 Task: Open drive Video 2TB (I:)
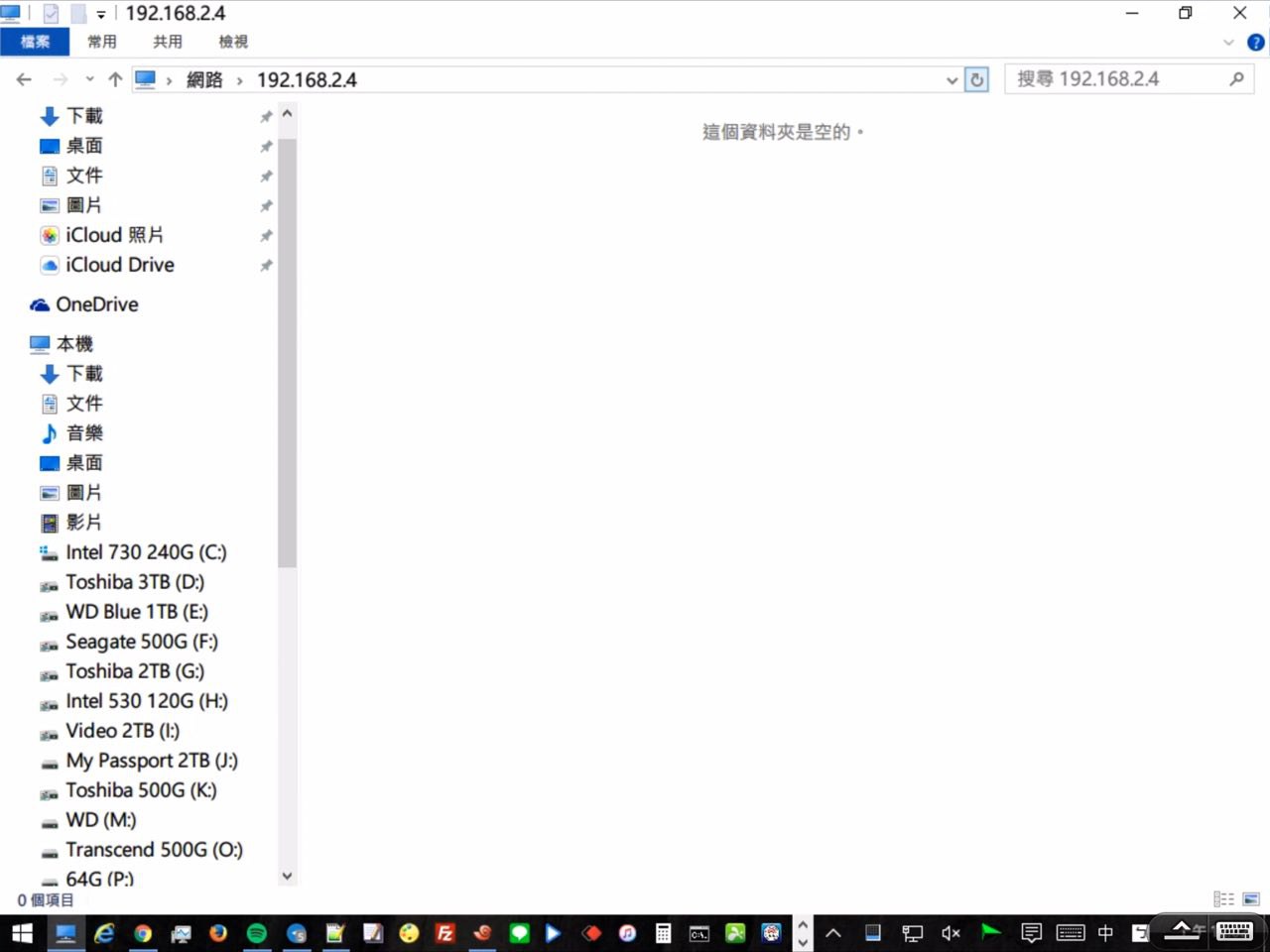click(122, 731)
